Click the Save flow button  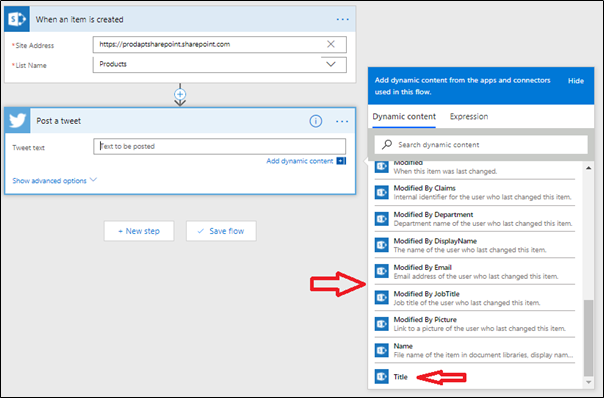pyautogui.click(x=221, y=231)
